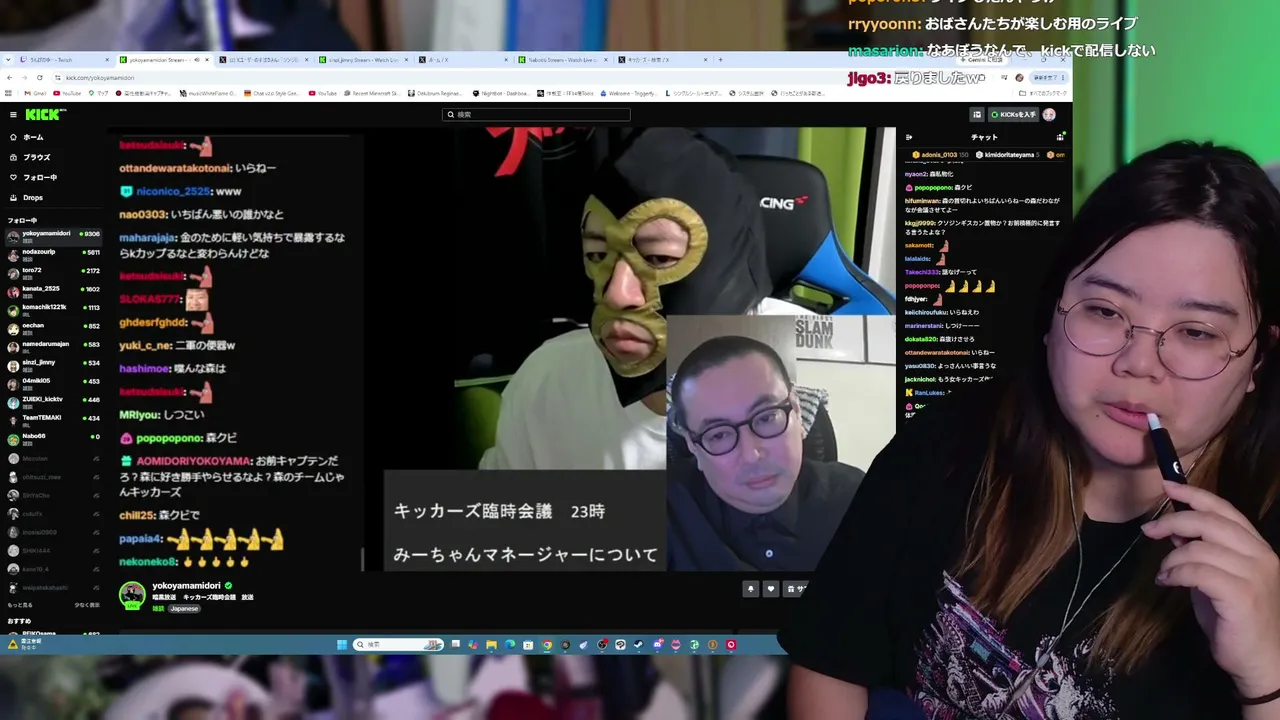Screen dimensions: 1280x720
Task: Open the Kick hamburger menu
Action: 13,115
